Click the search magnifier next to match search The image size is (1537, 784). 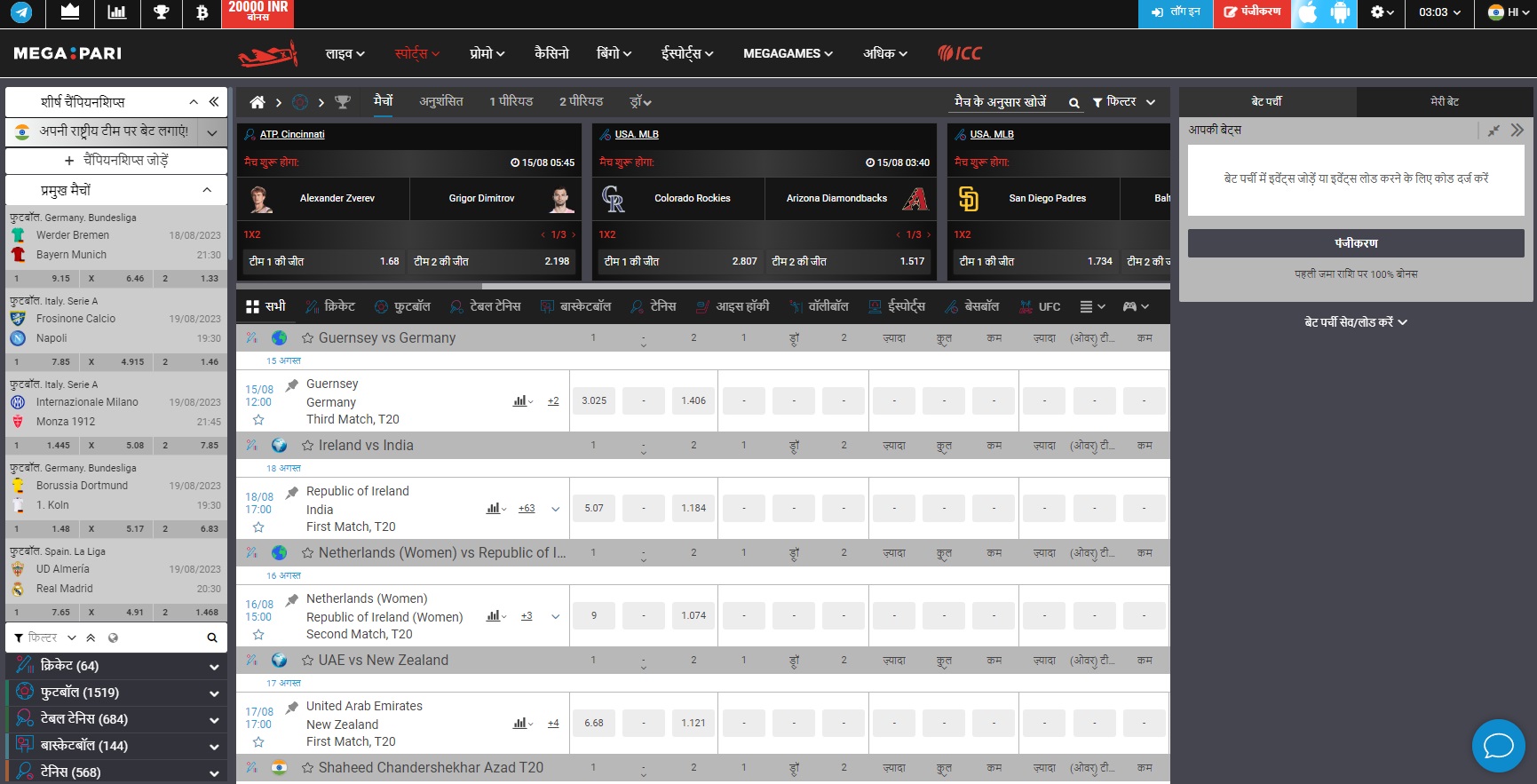pos(1074,103)
